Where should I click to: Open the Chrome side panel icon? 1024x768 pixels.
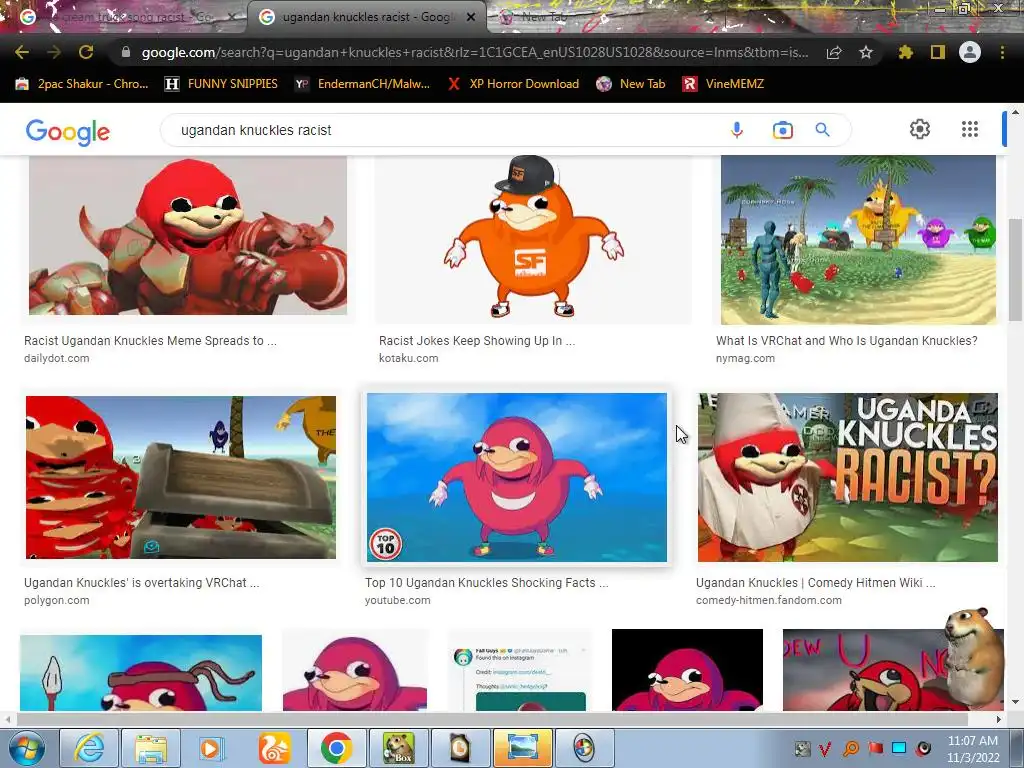[938, 52]
